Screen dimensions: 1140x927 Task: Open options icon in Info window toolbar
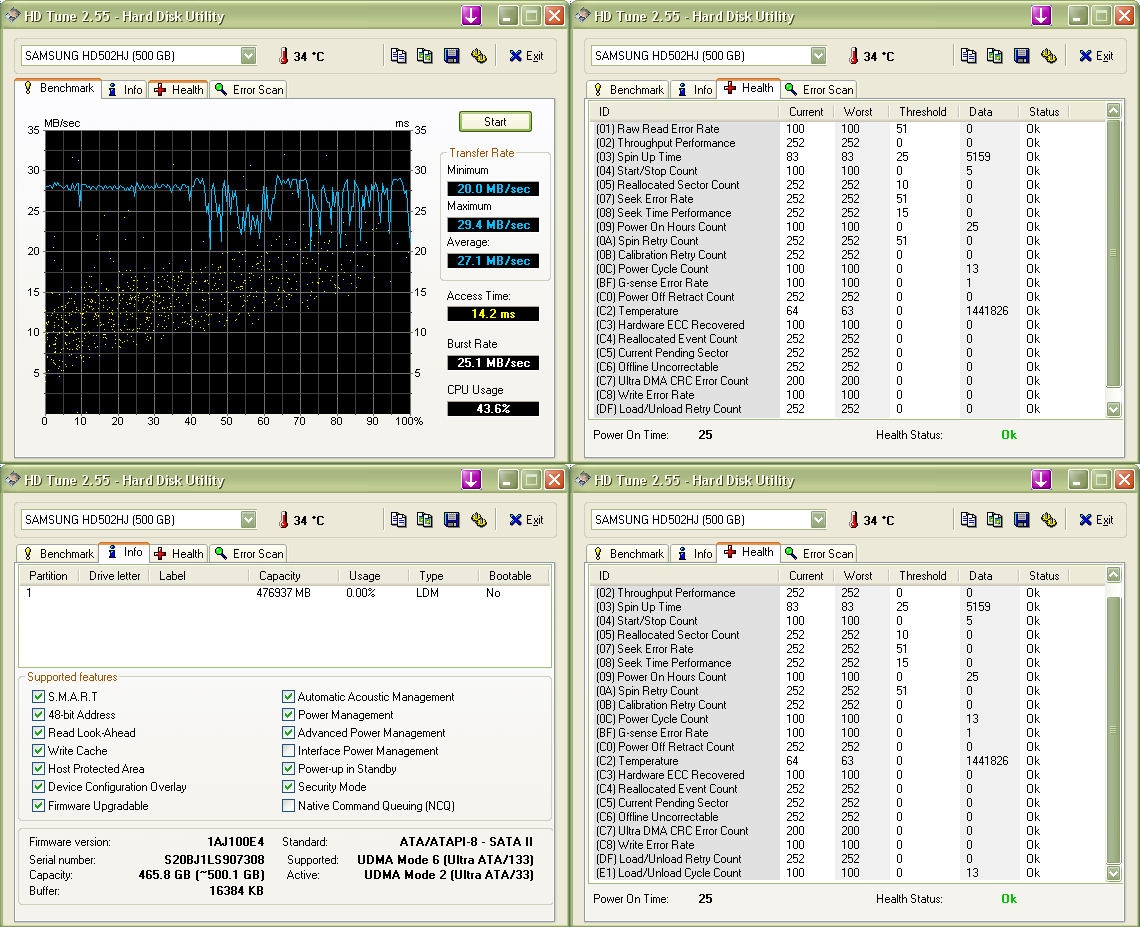point(478,519)
